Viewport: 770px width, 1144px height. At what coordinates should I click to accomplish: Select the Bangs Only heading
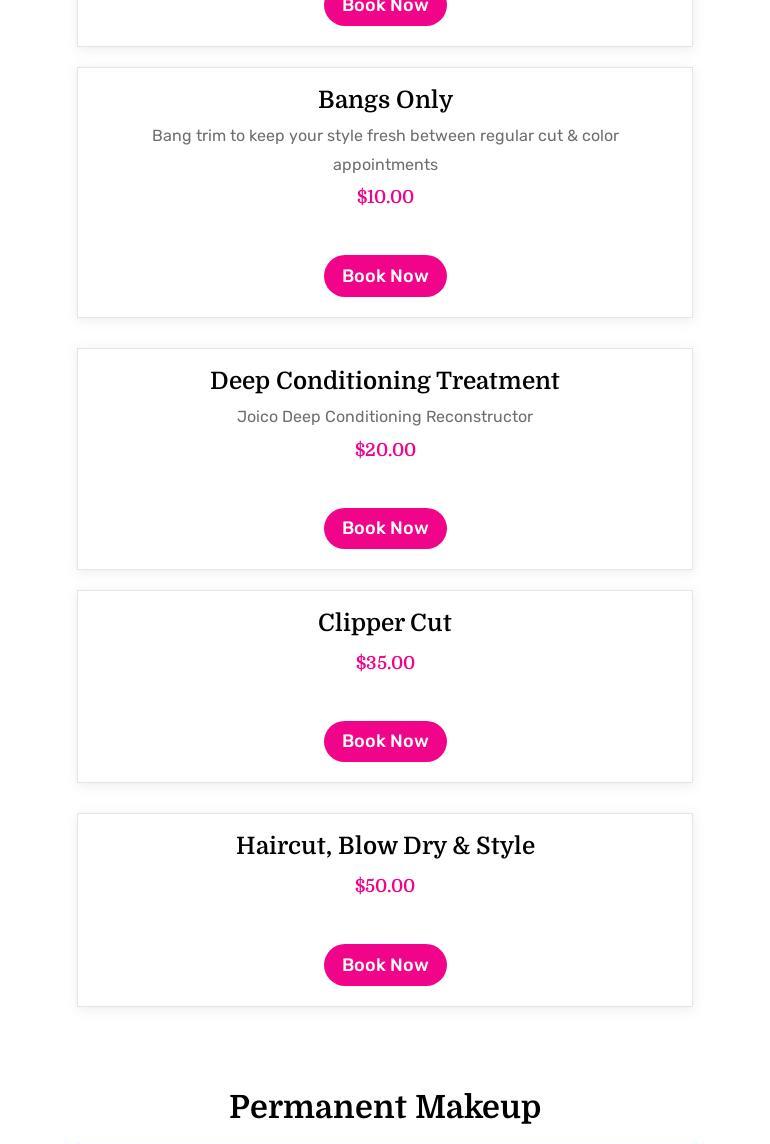point(385,100)
